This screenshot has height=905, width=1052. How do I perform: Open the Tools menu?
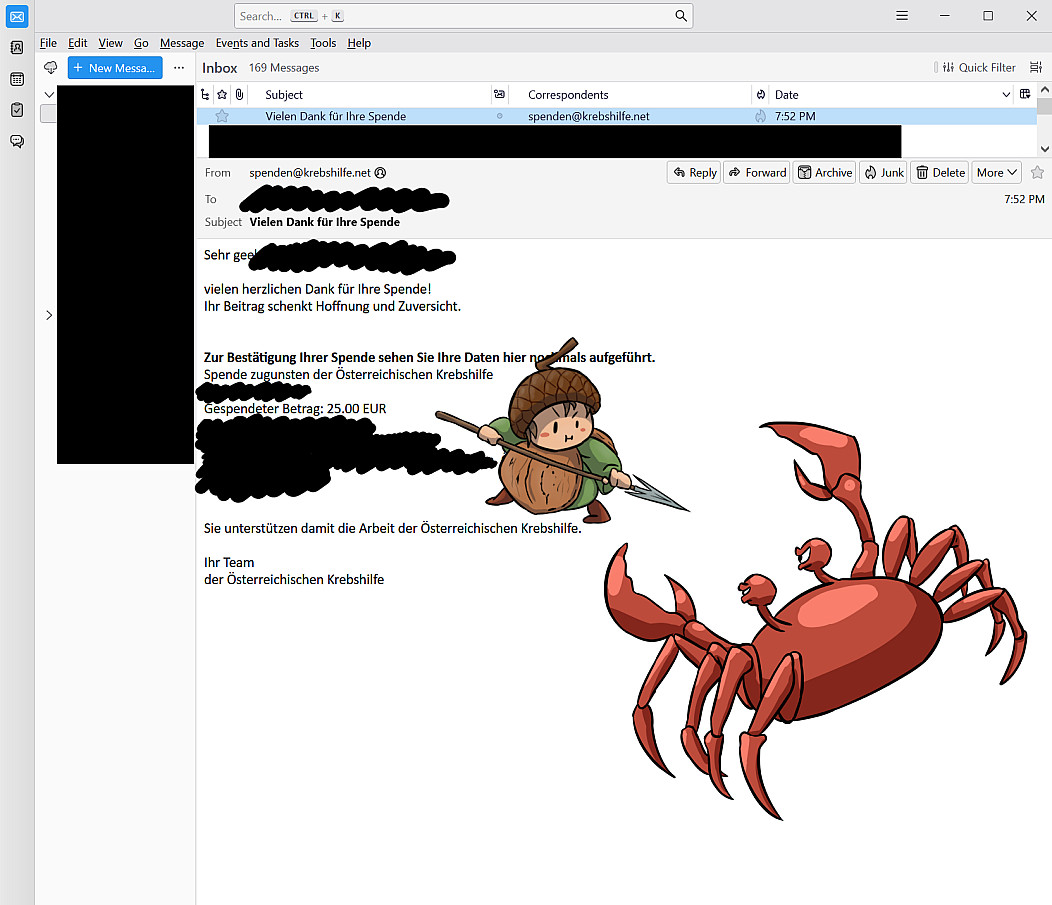(323, 43)
